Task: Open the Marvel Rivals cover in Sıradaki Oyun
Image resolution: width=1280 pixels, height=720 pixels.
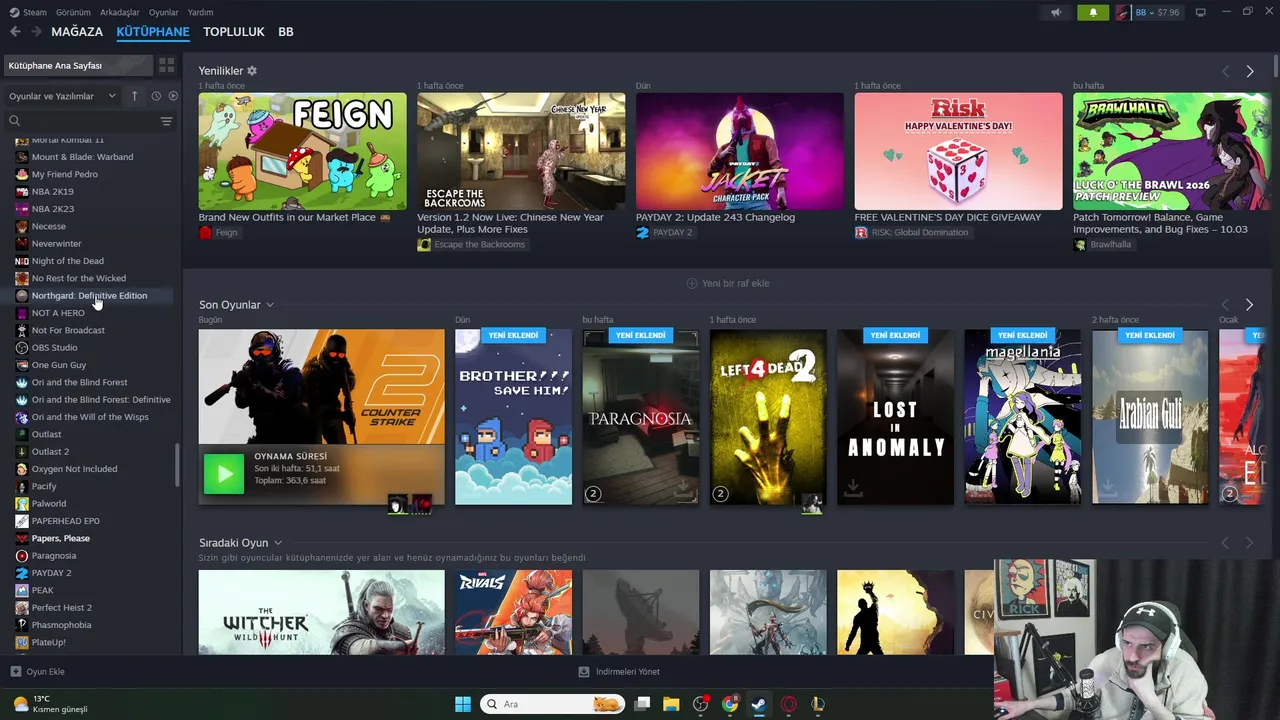Action: click(513, 612)
